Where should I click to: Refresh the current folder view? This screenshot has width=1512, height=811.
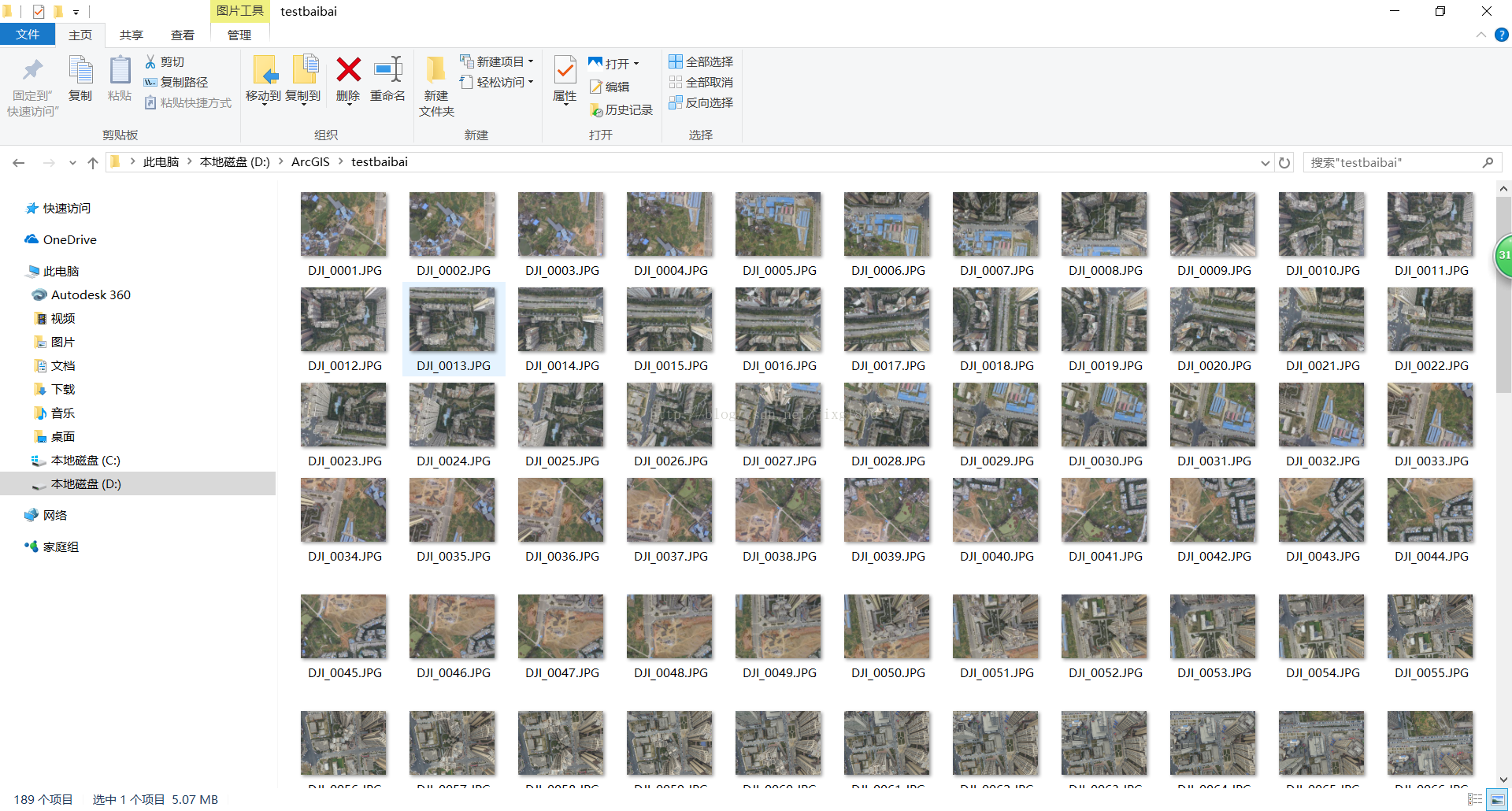click(x=1284, y=163)
